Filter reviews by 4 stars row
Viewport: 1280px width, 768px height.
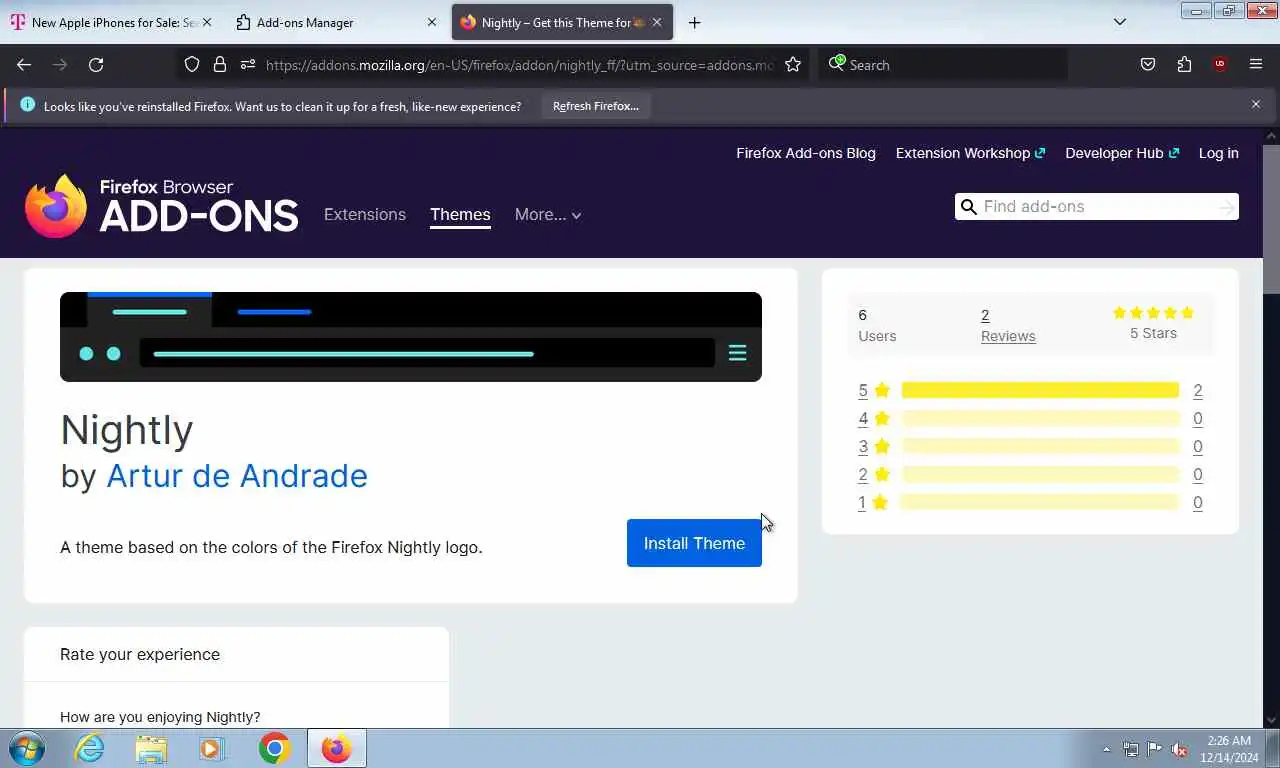pos(1030,418)
